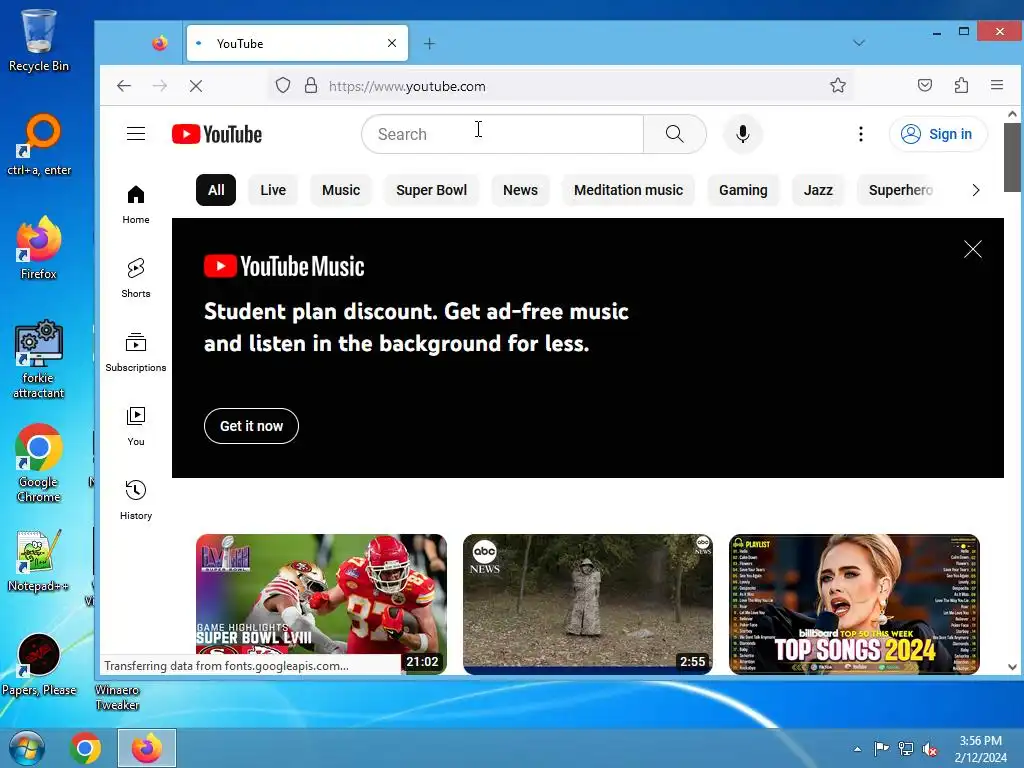Show more category chips with arrow

976,190
